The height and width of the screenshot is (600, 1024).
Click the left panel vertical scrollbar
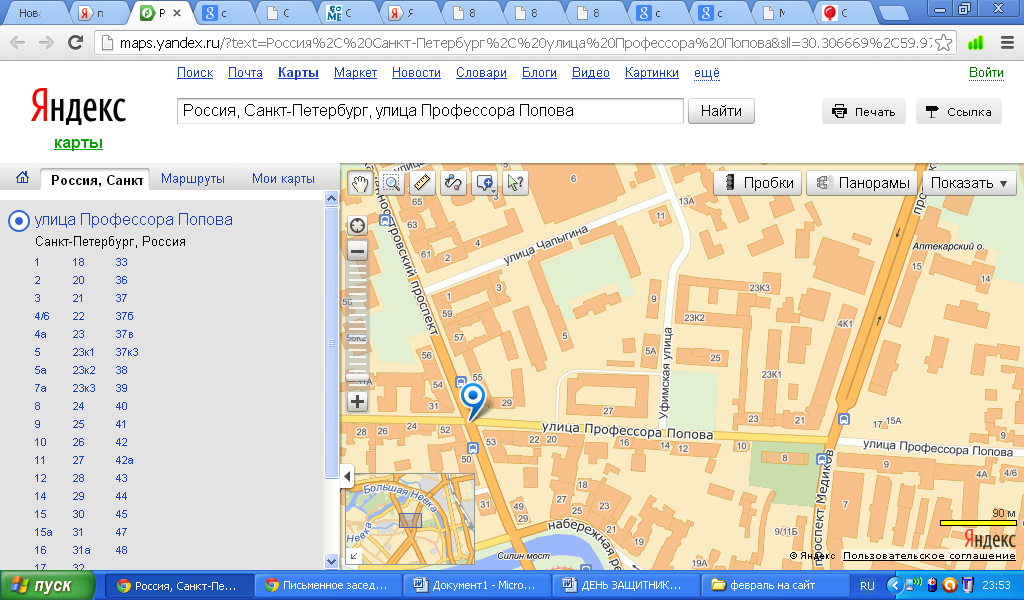click(x=331, y=380)
